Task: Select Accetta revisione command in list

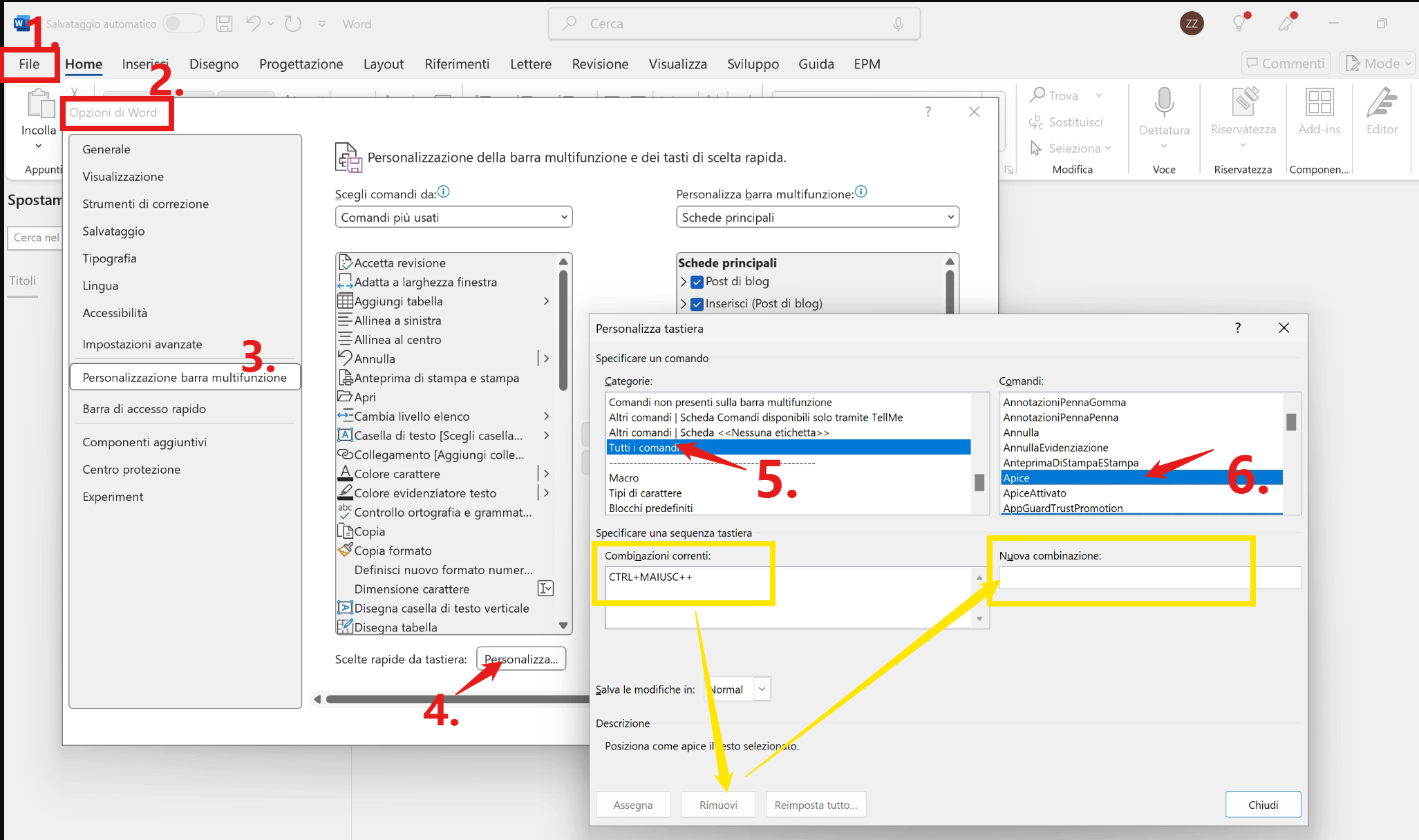Action: 447,262
